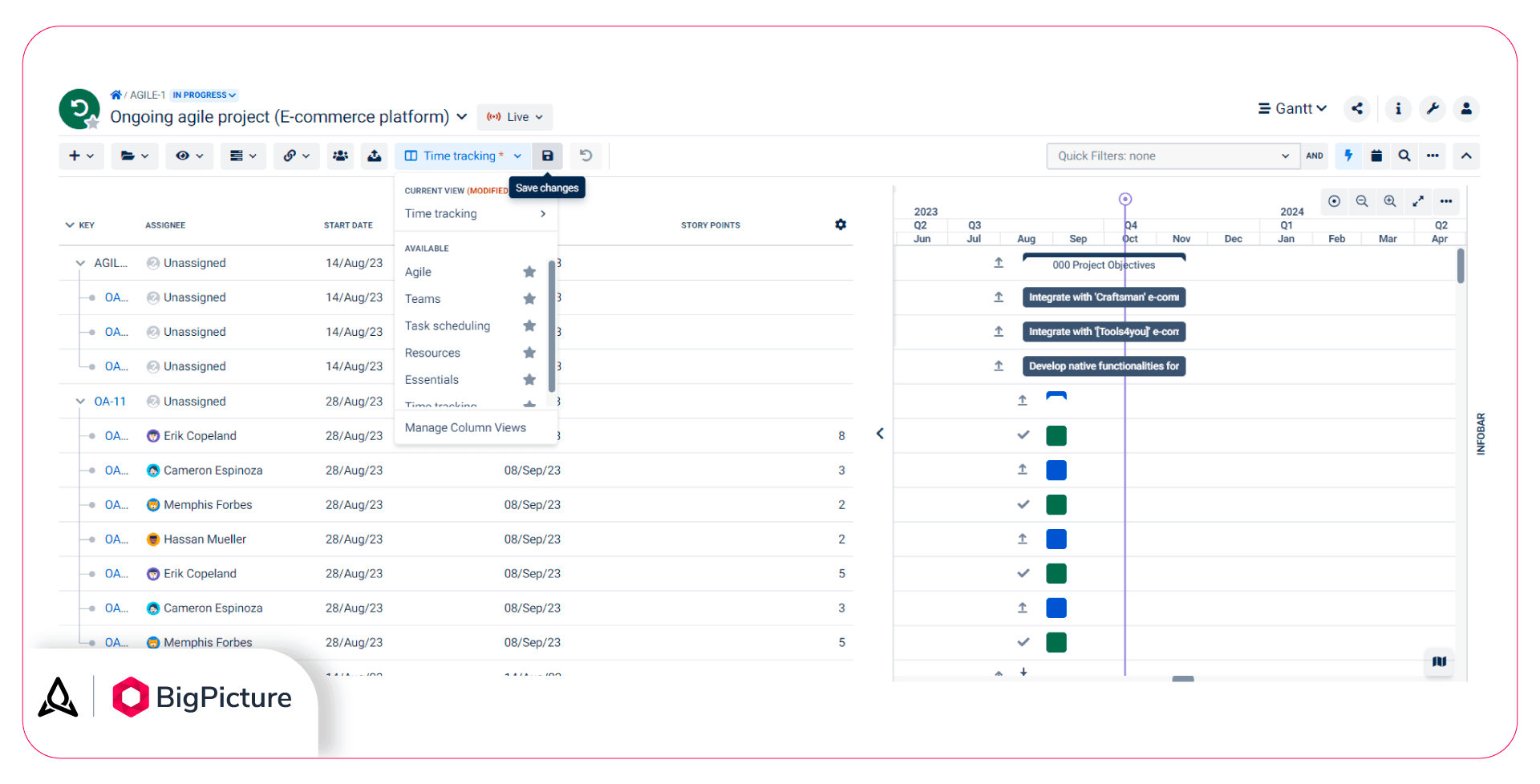The height and width of the screenshot is (784, 1540).
Task: Click the search magnifier icon
Action: [x=1404, y=156]
